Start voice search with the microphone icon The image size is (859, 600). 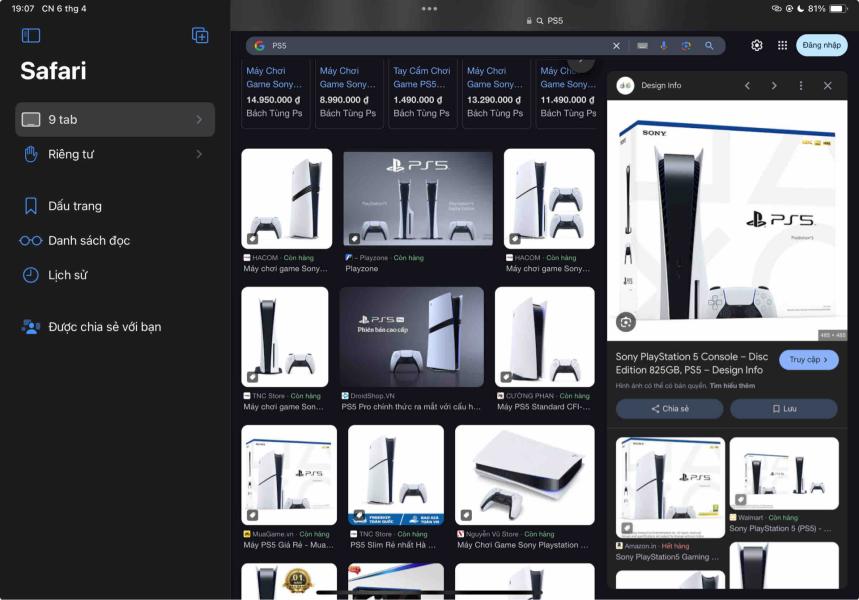click(664, 46)
